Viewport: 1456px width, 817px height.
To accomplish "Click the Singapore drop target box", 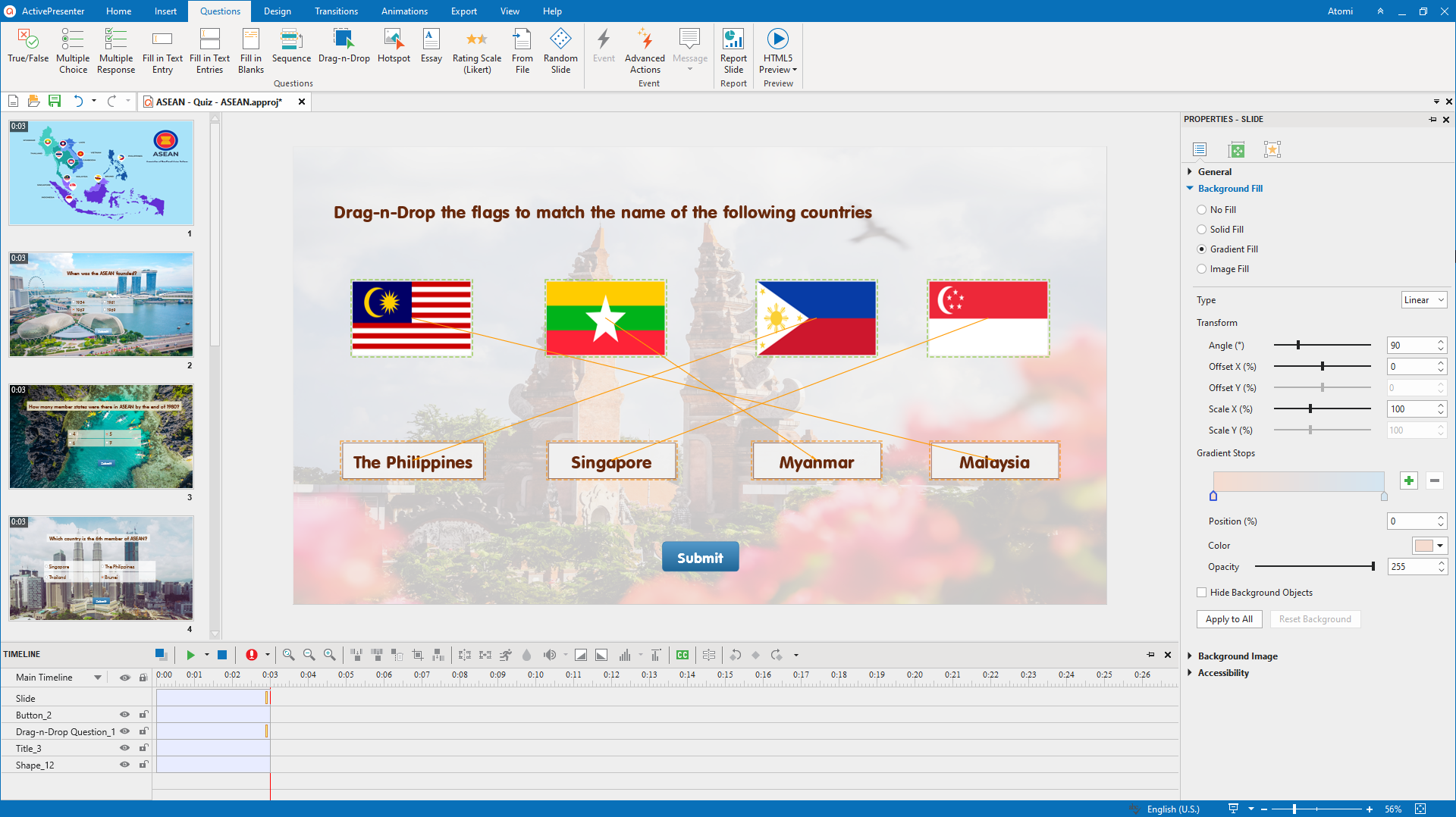I will 611,462.
